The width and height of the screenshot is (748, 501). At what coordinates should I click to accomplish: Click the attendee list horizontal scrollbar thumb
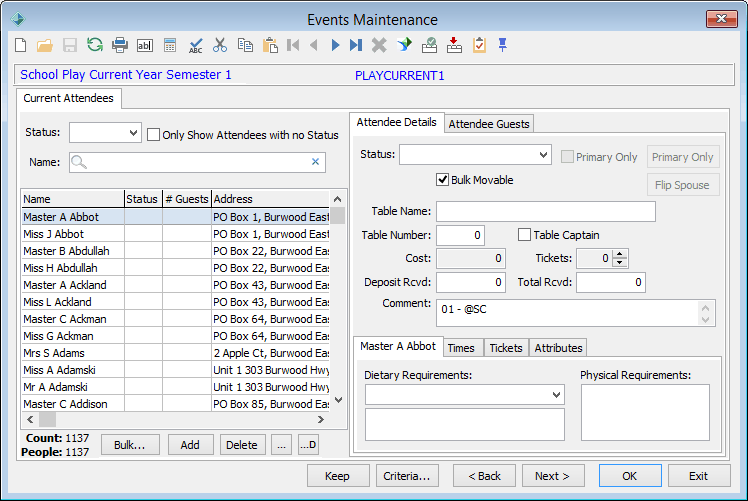pos(47,419)
